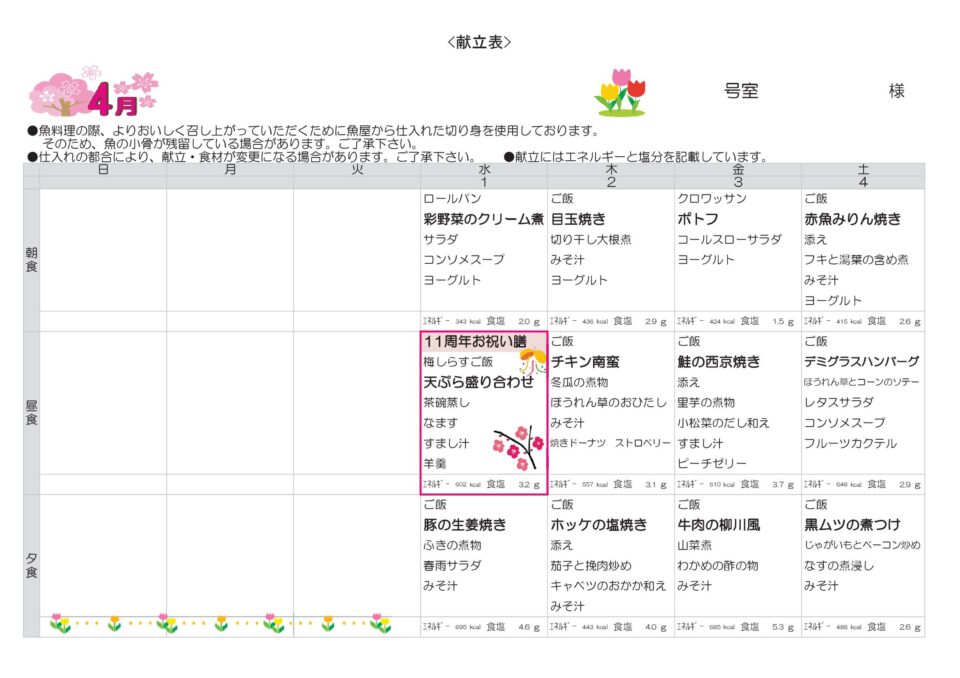Click the tulip border under Tuesday's dinner column
This screenshot has height=678, width=960.
[x=356, y=624]
